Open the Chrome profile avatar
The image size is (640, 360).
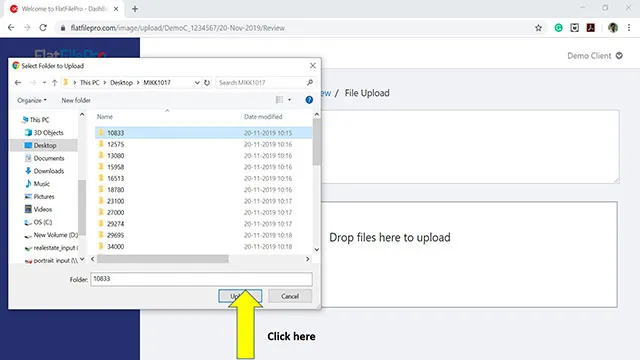click(x=613, y=28)
